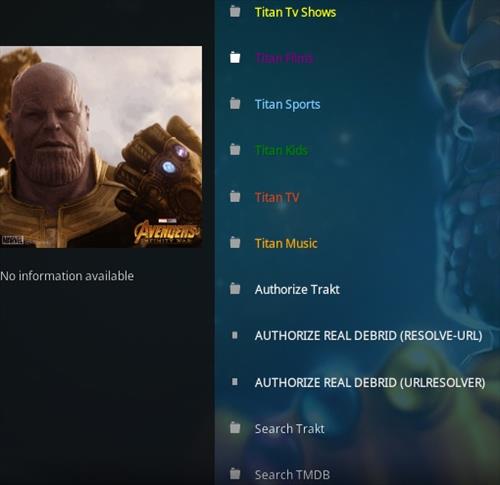
Task: Open the Titan Kids folder icon
Action: tap(235, 149)
